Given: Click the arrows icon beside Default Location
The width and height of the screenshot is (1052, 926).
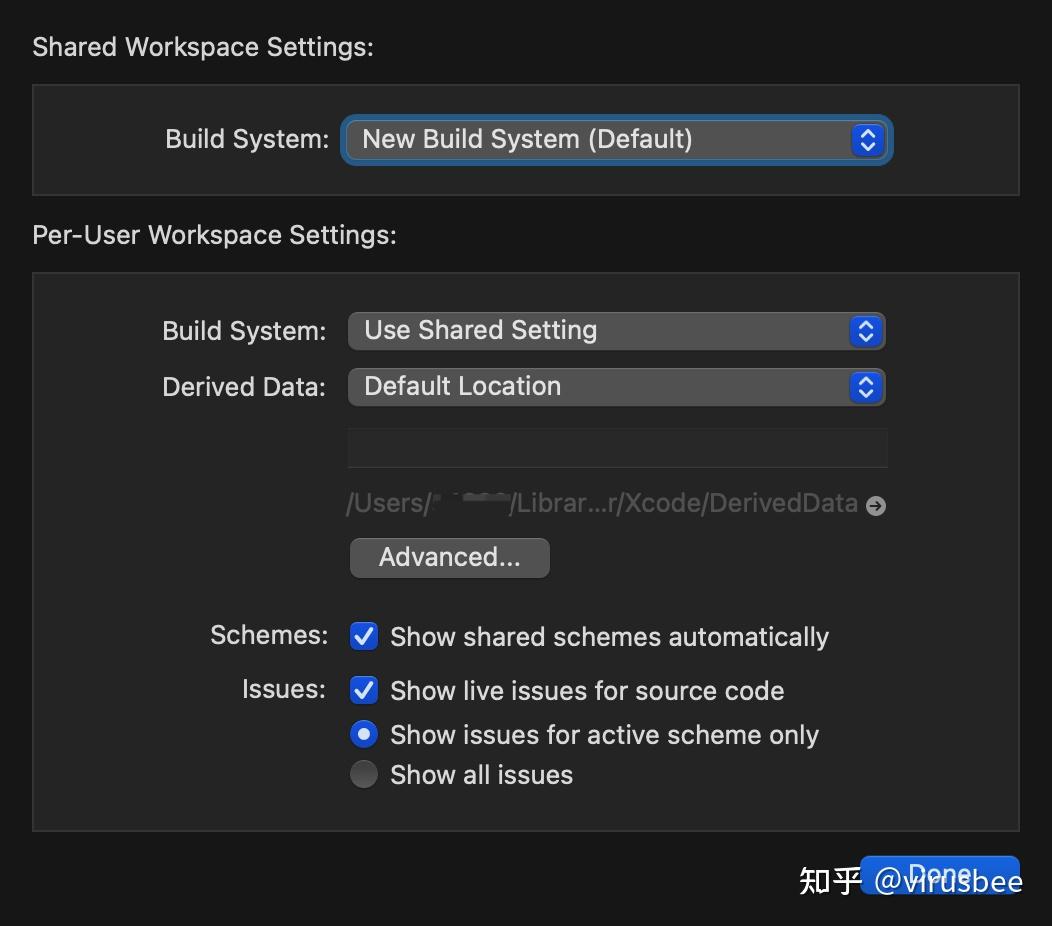Looking at the screenshot, I should click(865, 387).
